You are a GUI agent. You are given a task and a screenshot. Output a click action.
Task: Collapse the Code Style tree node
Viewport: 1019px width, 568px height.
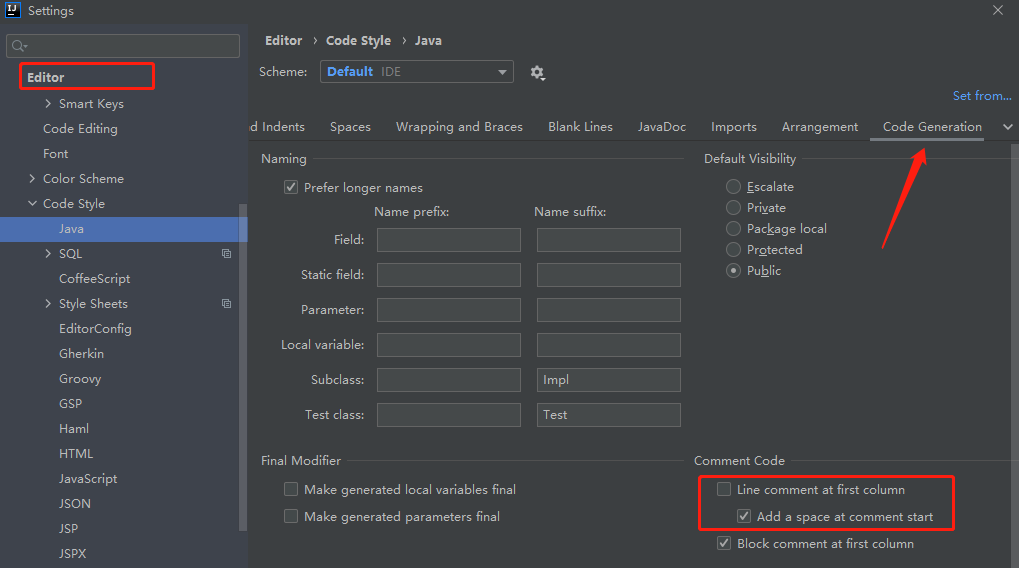[x=32, y=204]
